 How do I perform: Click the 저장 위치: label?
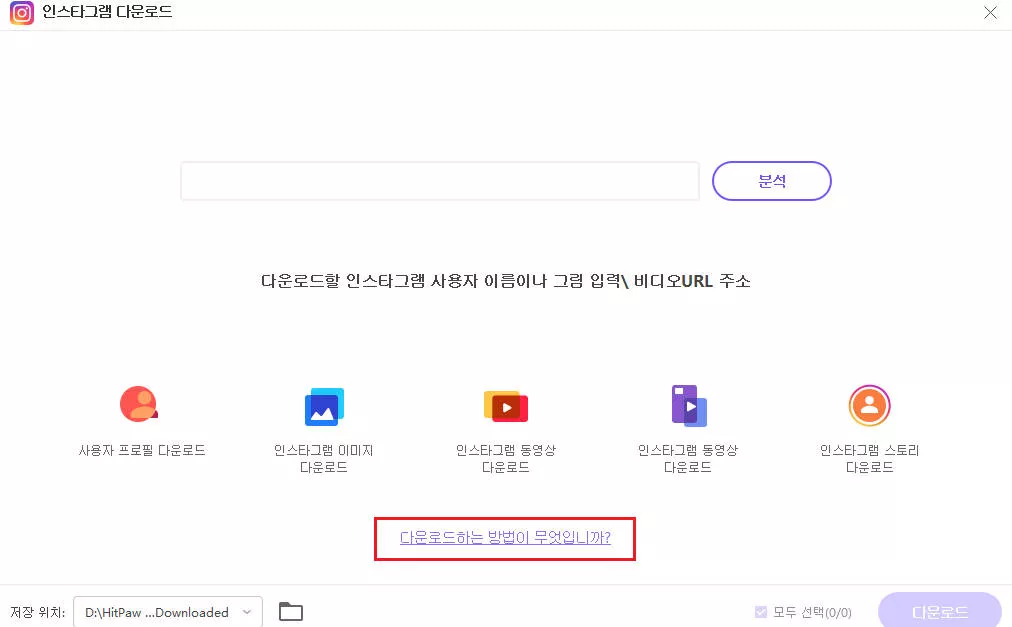point(37,612)
